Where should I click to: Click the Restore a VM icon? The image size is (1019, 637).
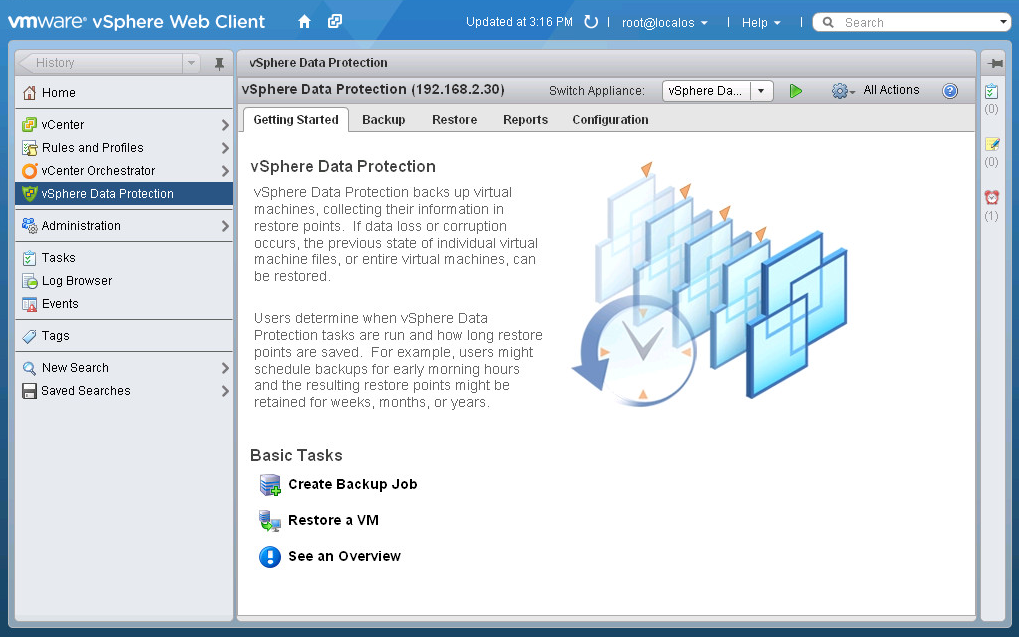point(270,521)
